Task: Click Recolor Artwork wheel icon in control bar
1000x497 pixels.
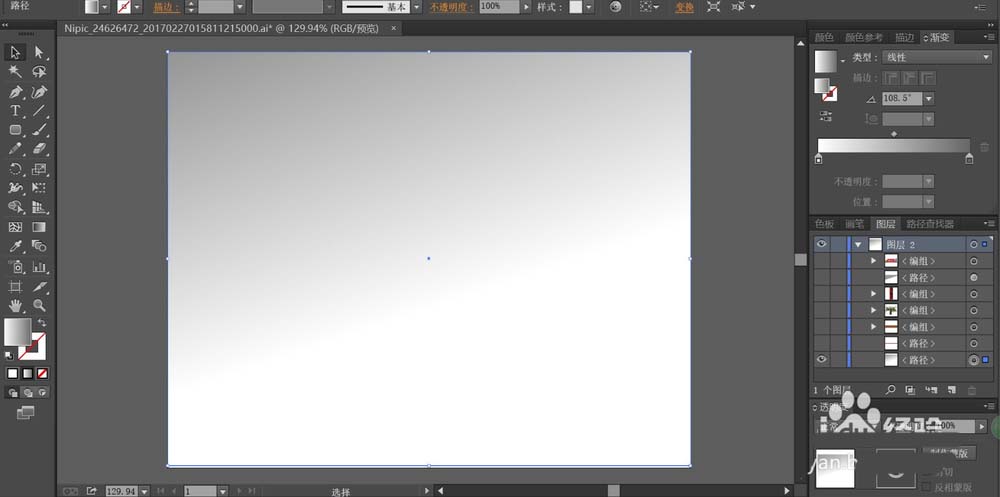Action: 615,7
